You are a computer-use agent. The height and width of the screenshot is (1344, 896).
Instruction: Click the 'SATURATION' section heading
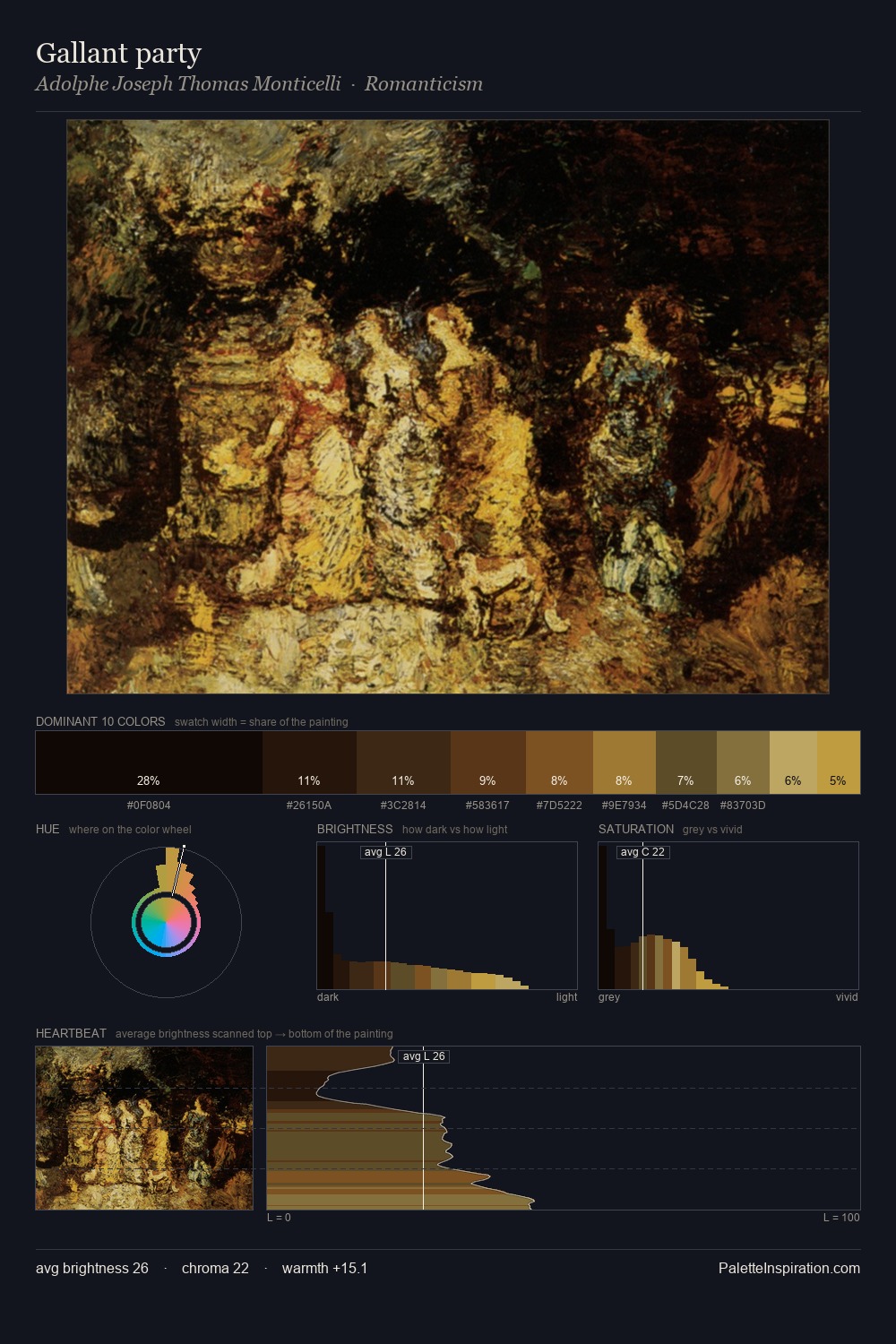[x=636, y=829]
